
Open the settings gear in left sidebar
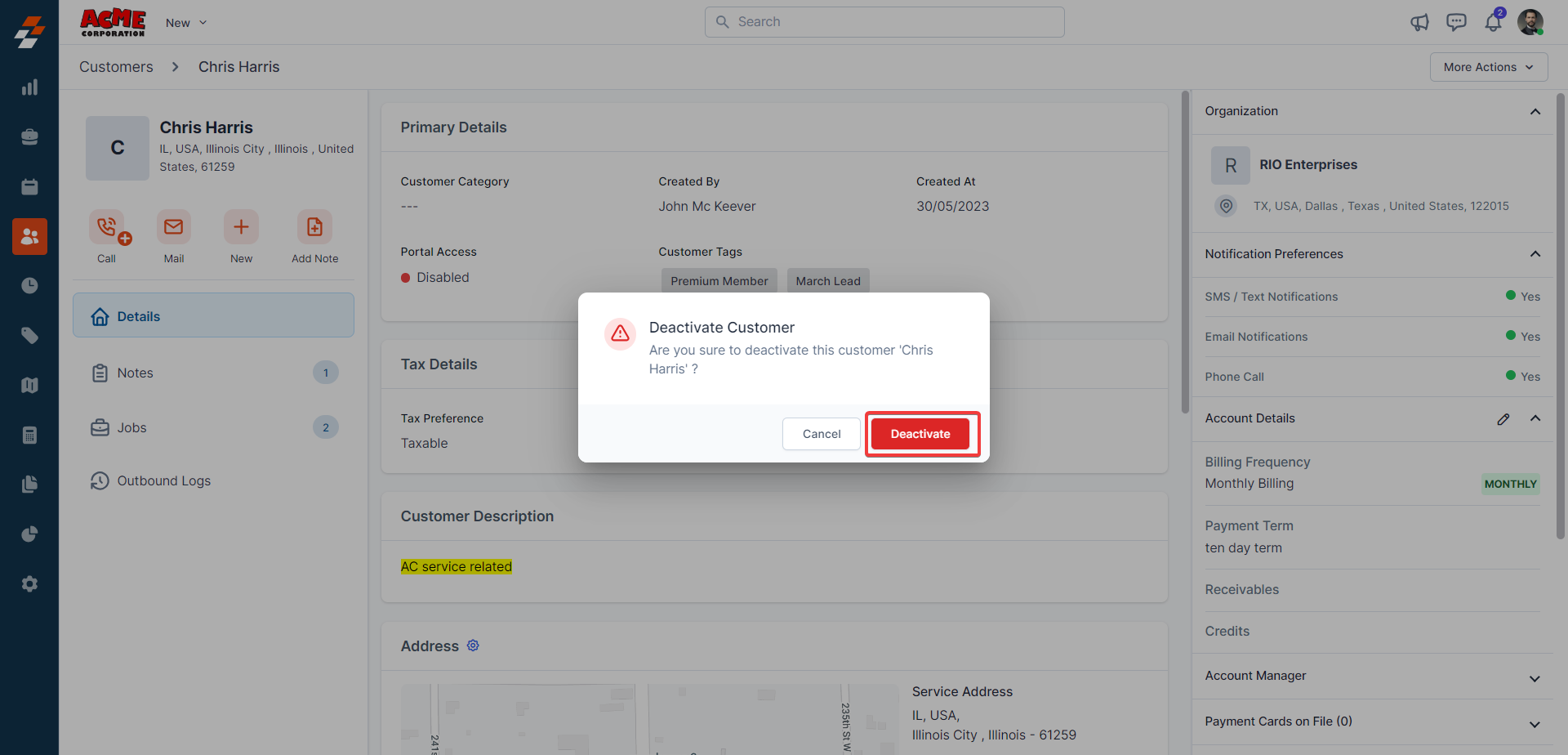pos(29,584)
